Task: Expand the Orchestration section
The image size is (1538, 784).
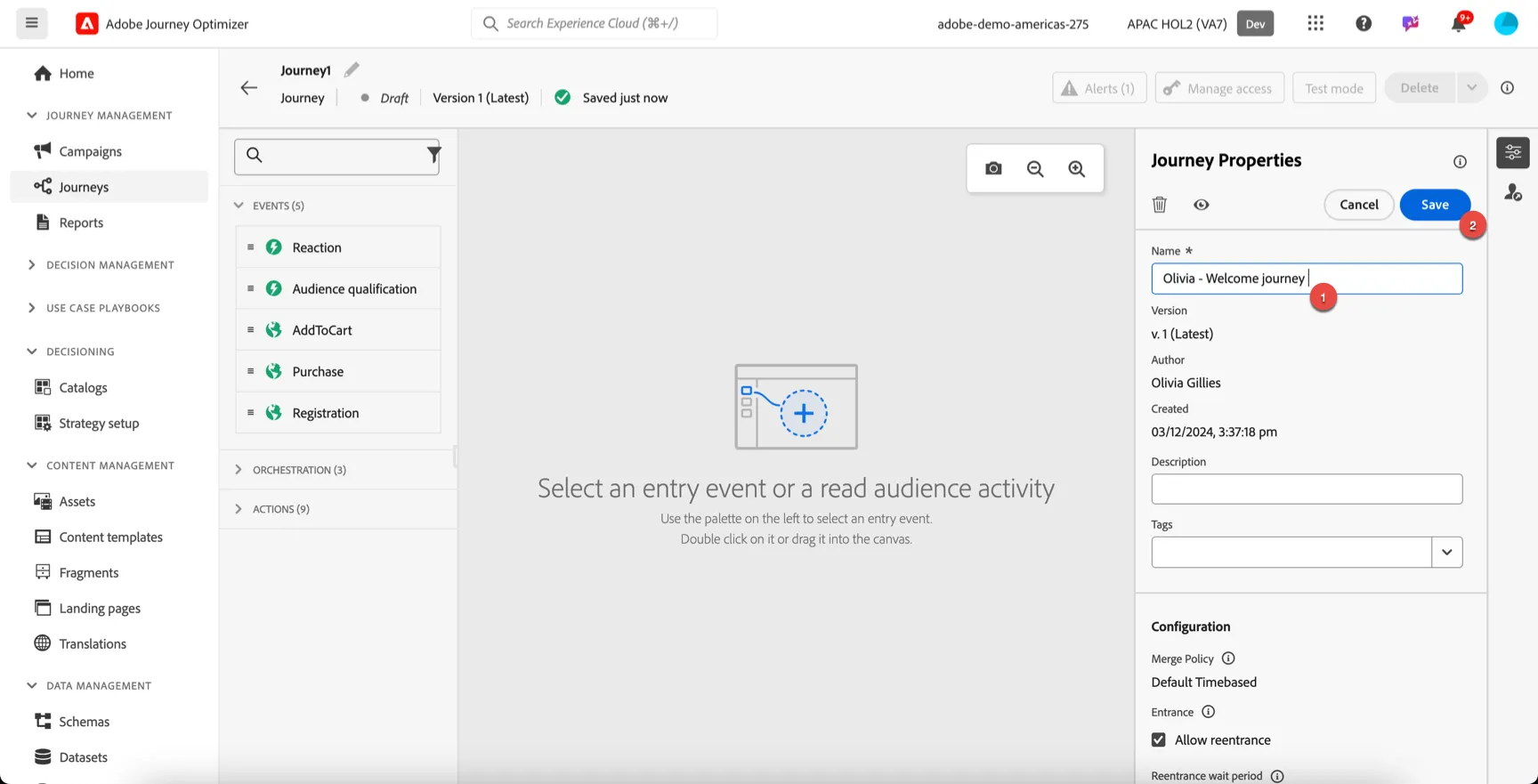Action: tap(239, 469)
